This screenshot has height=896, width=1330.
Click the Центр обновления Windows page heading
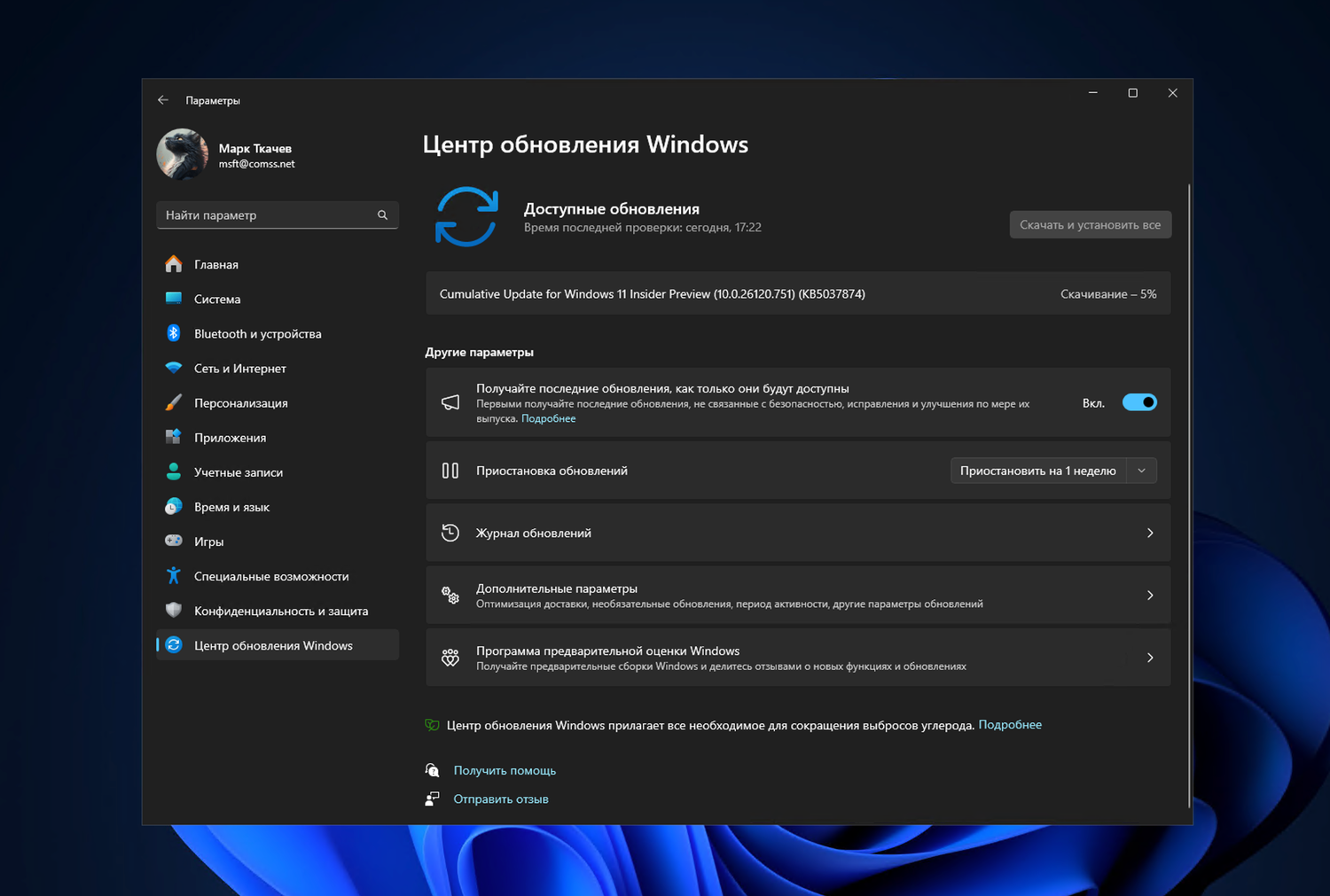pos(585,144)
